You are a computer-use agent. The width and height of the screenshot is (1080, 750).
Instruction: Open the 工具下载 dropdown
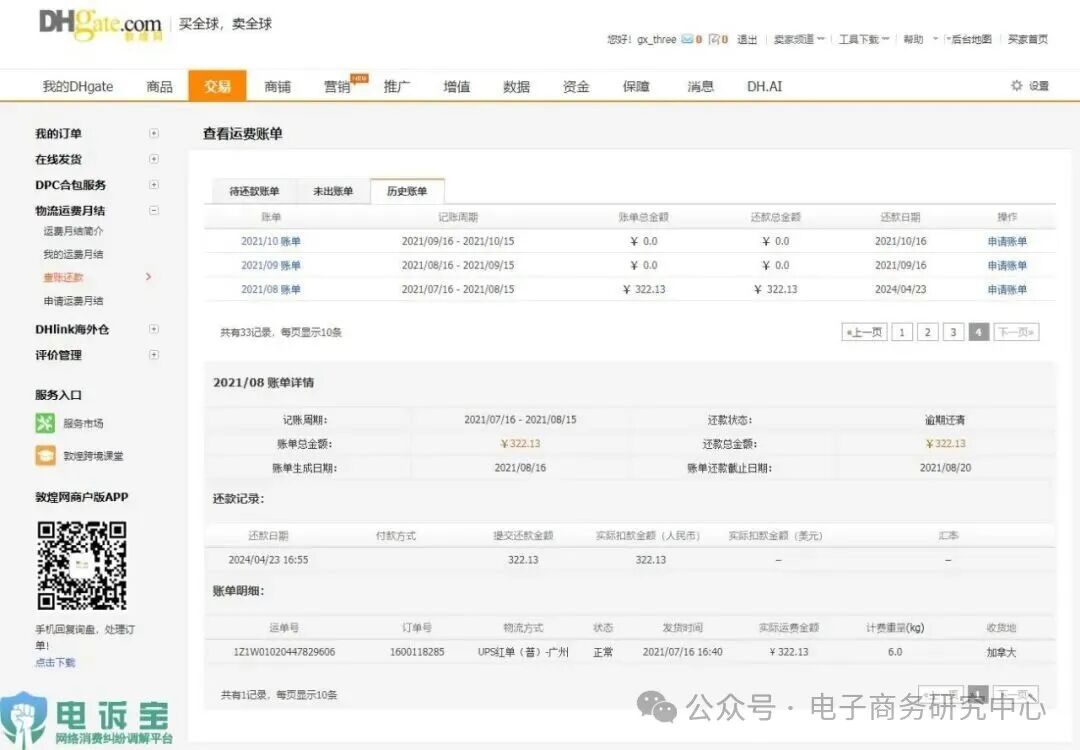[x=860, y=38]
